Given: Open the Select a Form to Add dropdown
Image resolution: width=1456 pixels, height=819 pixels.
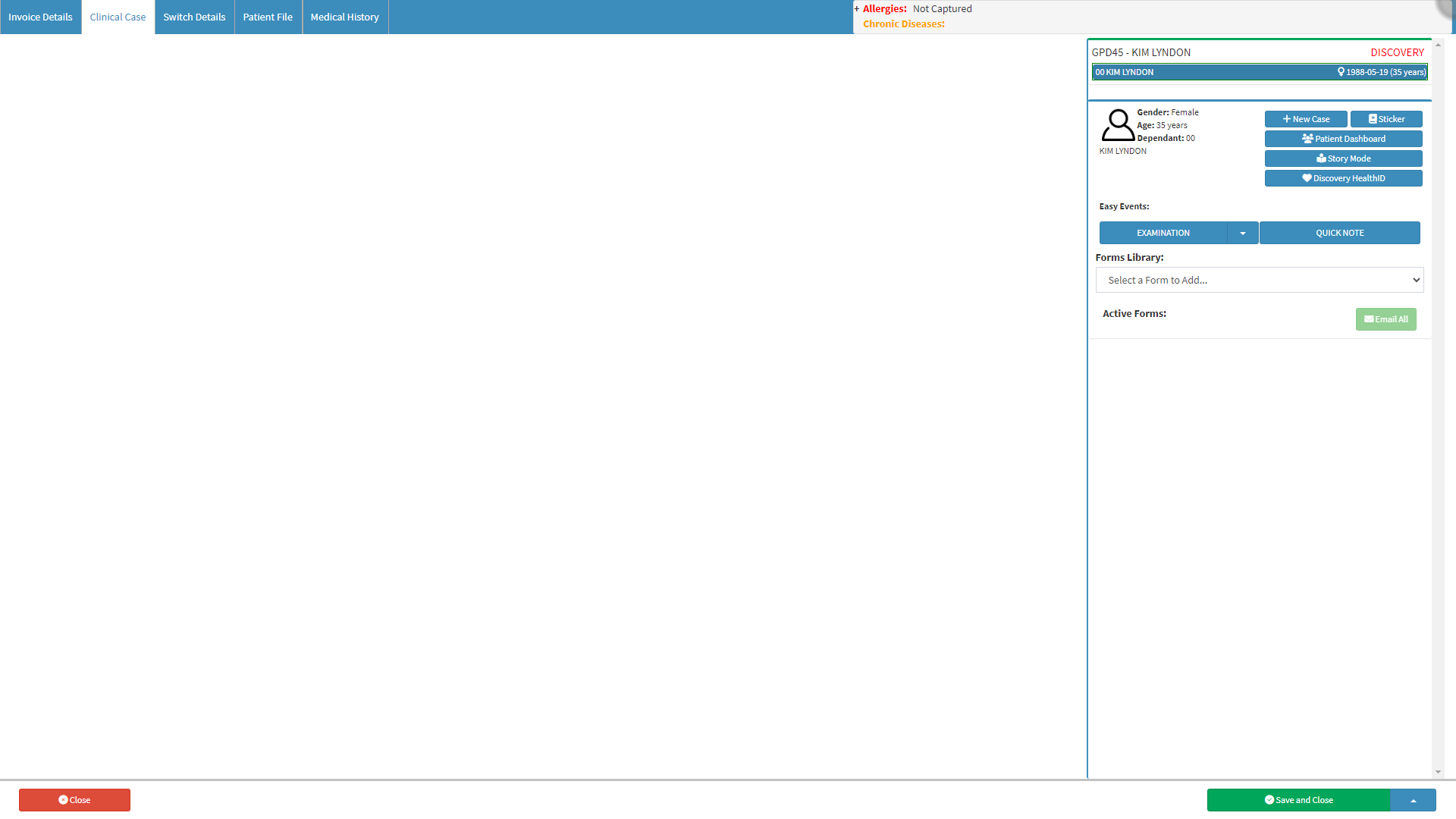Looking at the screenshot, I should click(x=1260, y=280).
